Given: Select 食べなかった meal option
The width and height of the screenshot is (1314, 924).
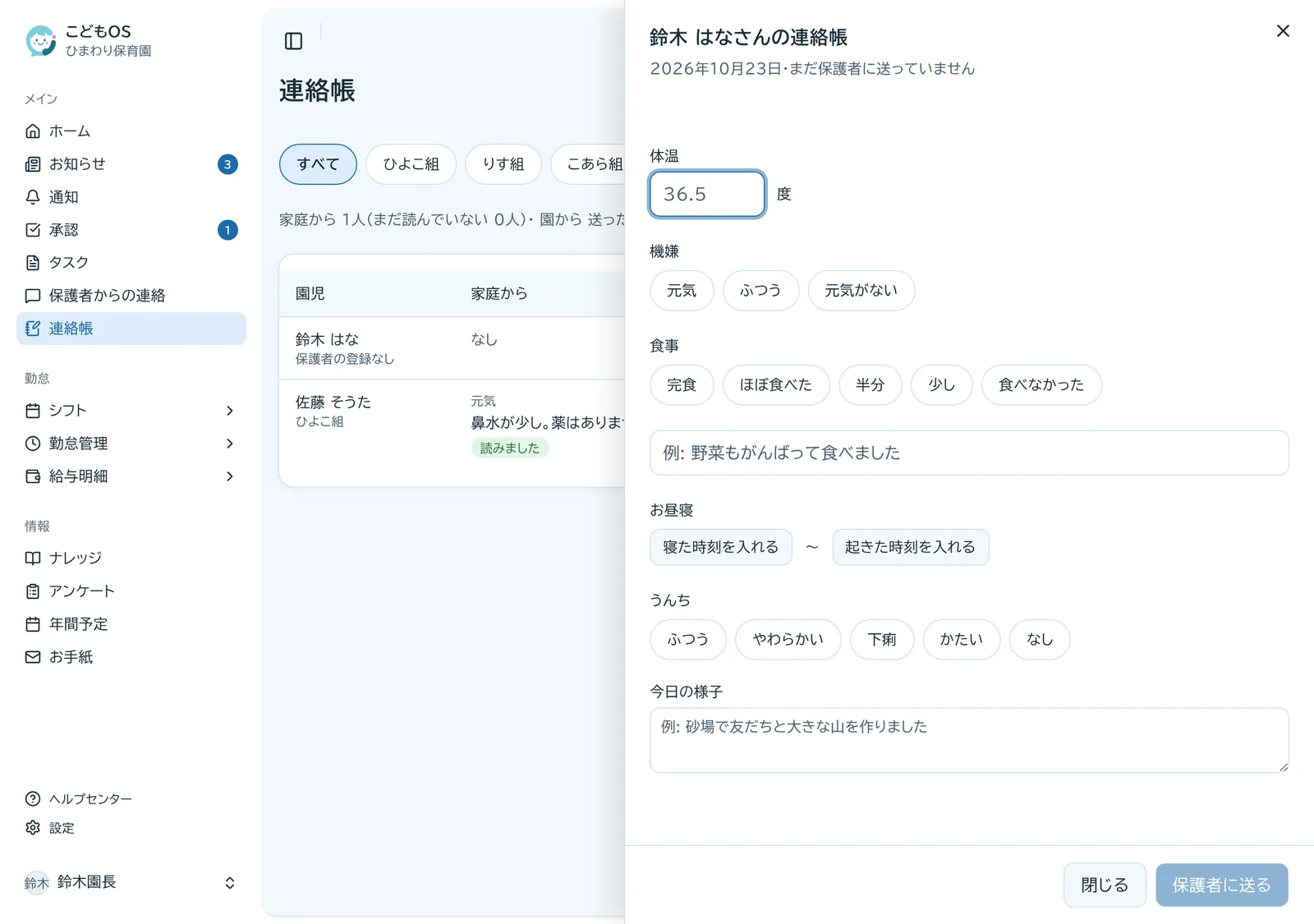Looking at the screenshot, I should pyautogui.click(x=1041, y=385).
